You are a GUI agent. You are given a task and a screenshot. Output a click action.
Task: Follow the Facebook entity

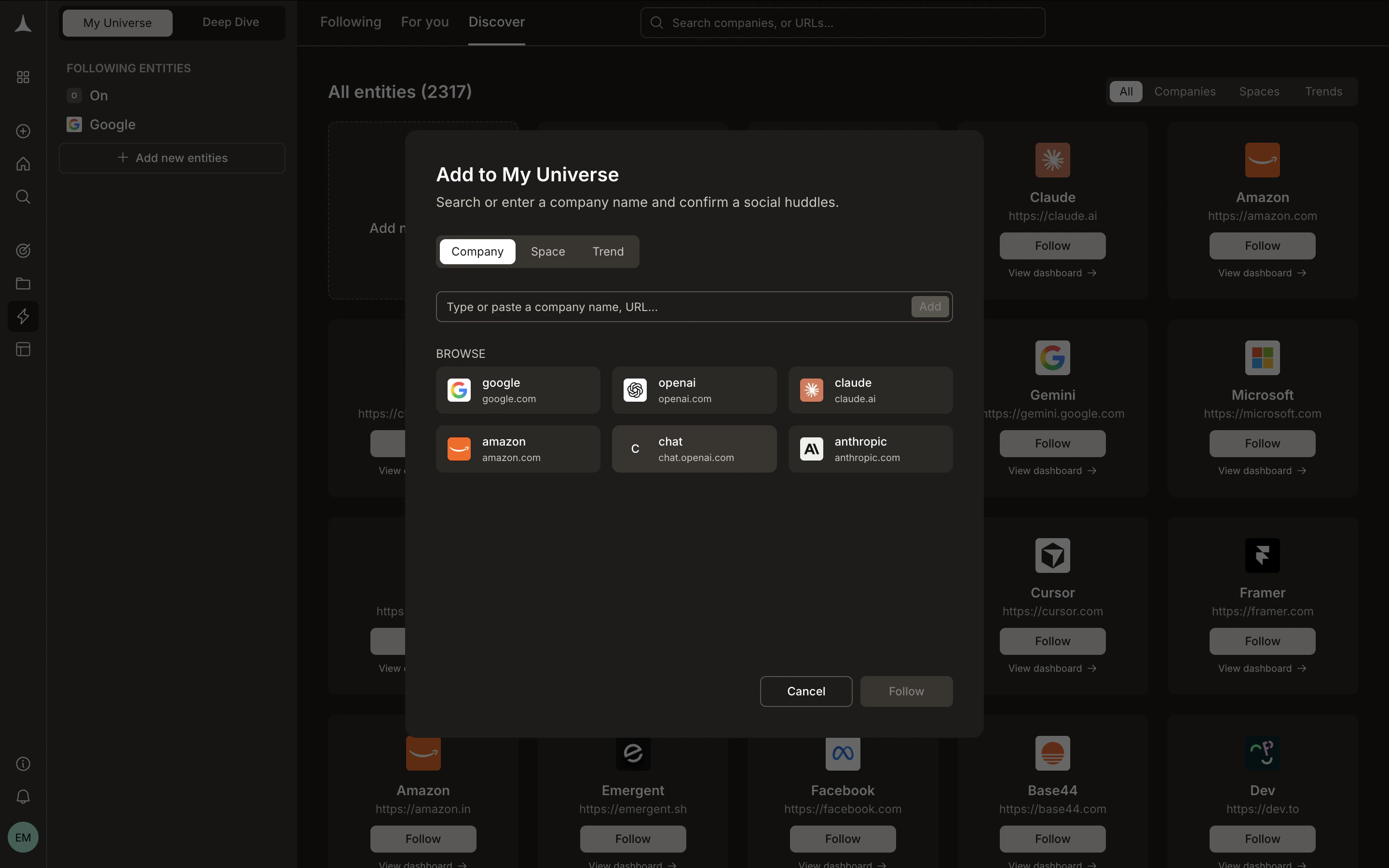[x=843, y=839]
